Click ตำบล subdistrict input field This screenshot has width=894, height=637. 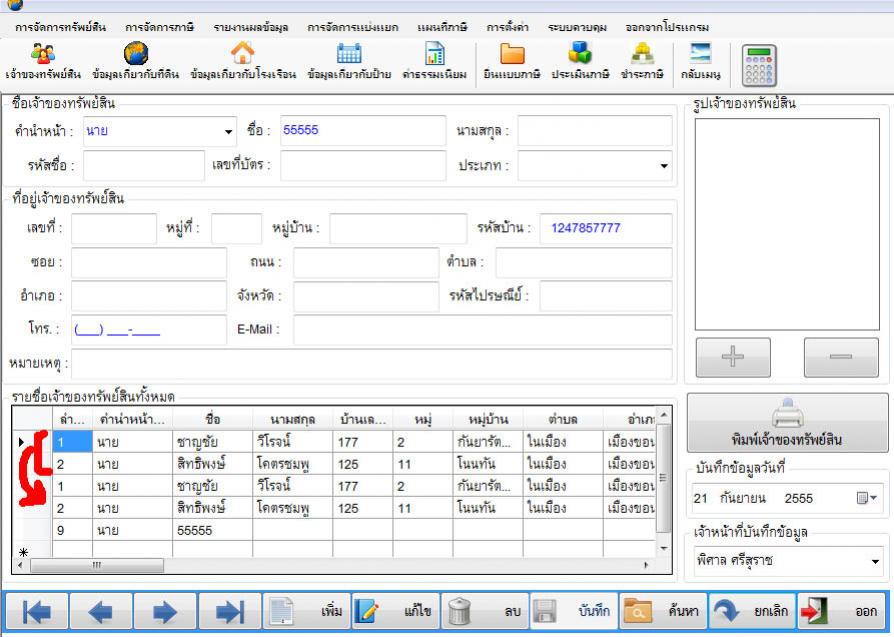point(584,262)
